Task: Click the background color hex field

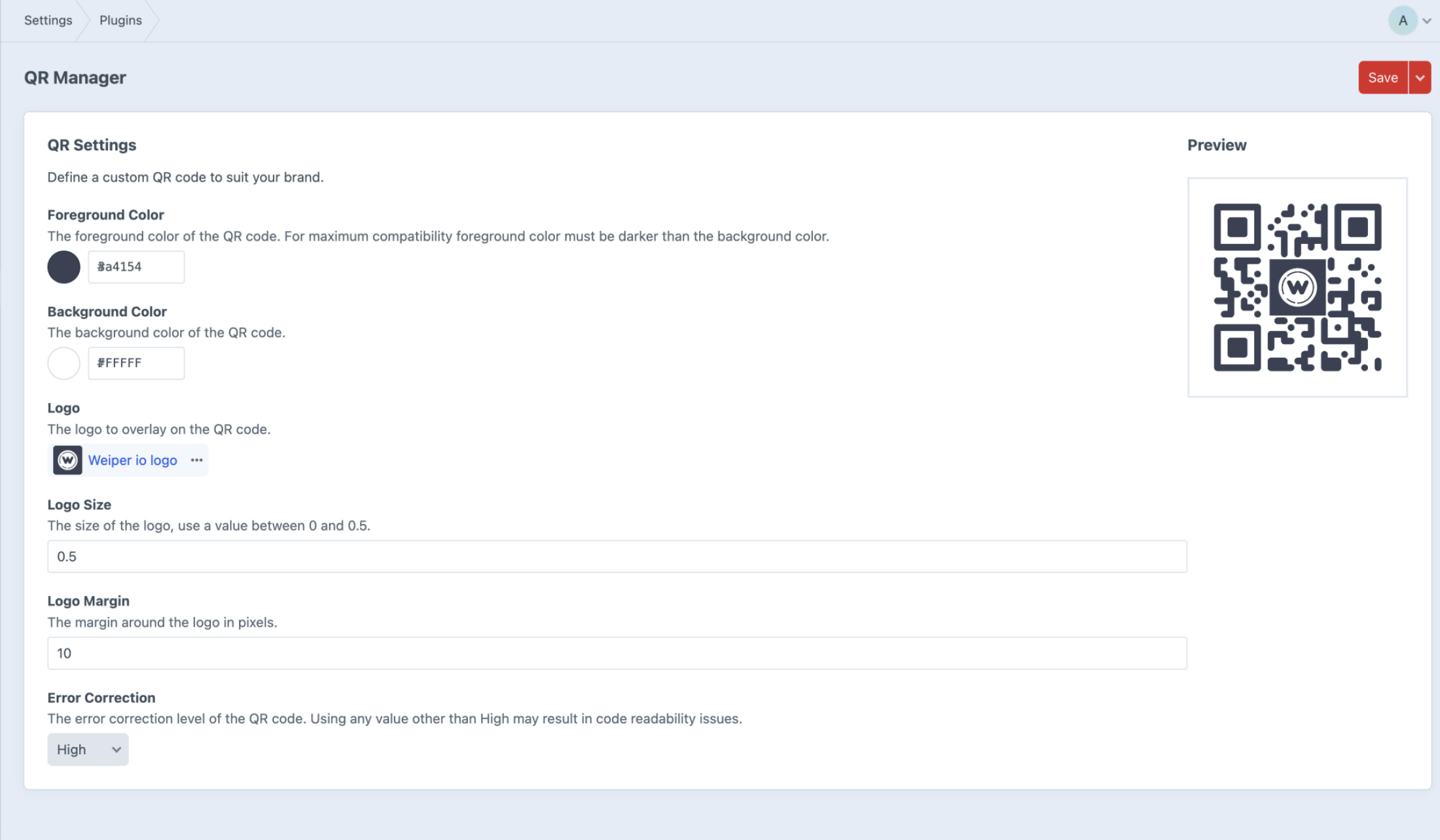Action: [x=136, y=363]
